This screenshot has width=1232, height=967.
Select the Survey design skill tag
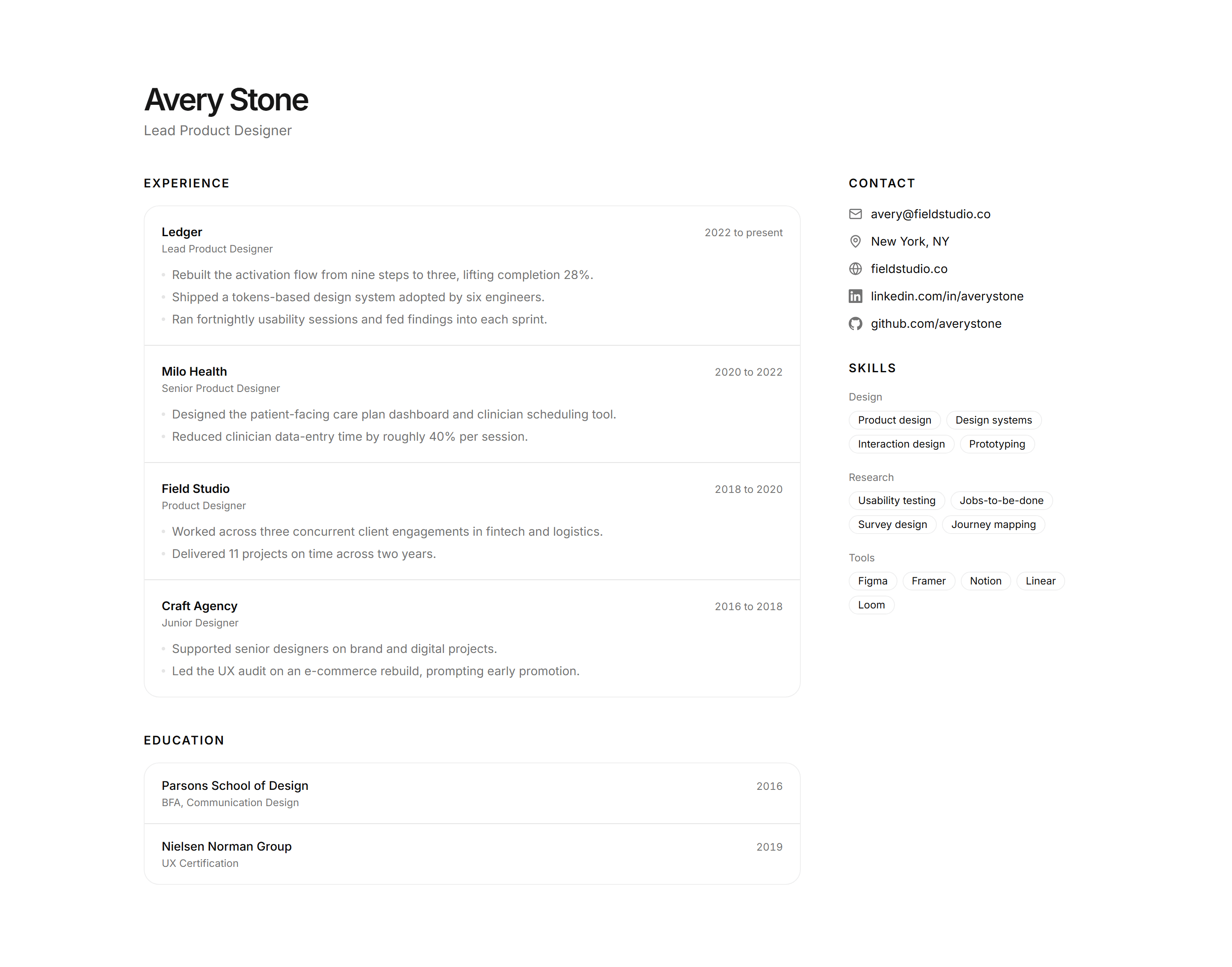pyautogui.click(x=892, y=524)
